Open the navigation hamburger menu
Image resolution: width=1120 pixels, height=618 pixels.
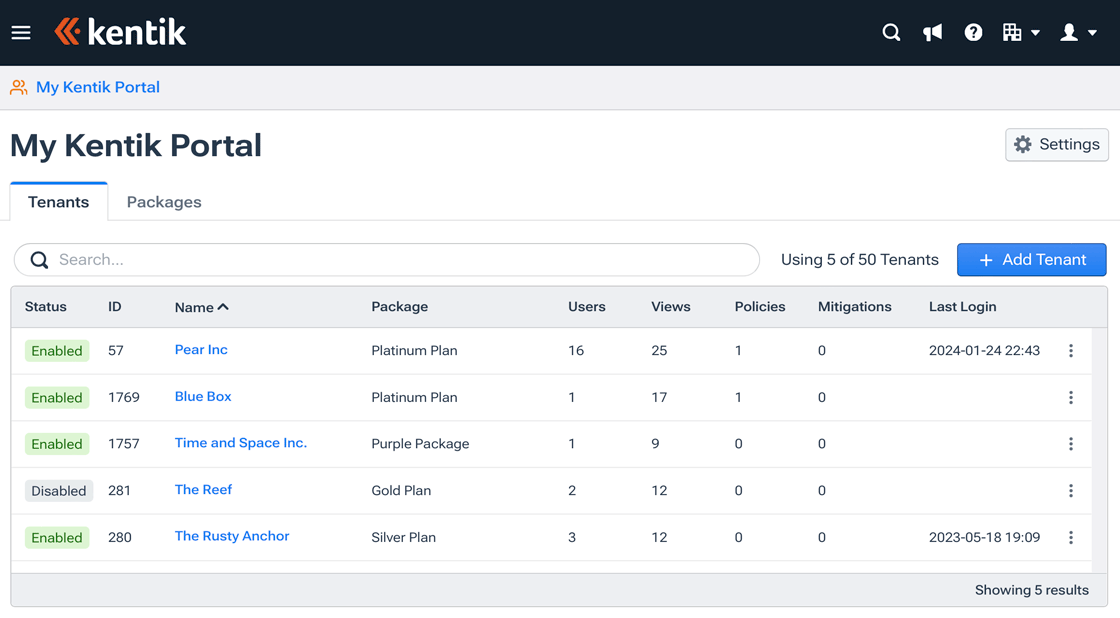click(x=21, y=31)
